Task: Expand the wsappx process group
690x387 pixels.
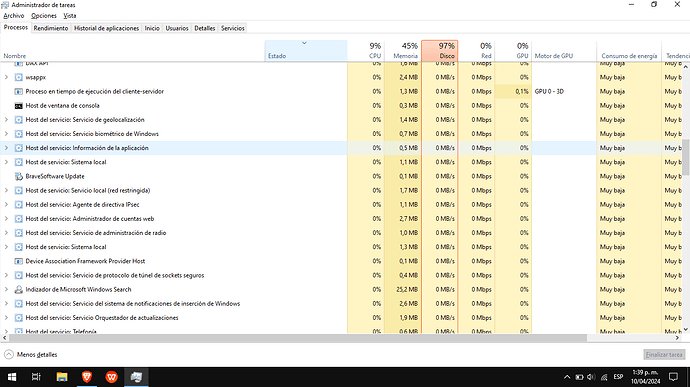Action: point(6,77)
